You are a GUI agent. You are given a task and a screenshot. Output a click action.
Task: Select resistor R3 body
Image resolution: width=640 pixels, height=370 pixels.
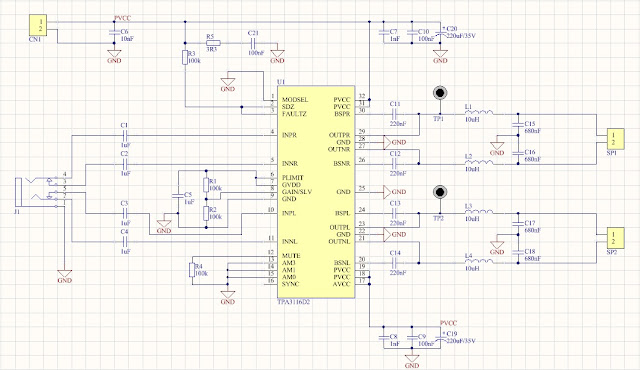[185, 57]
